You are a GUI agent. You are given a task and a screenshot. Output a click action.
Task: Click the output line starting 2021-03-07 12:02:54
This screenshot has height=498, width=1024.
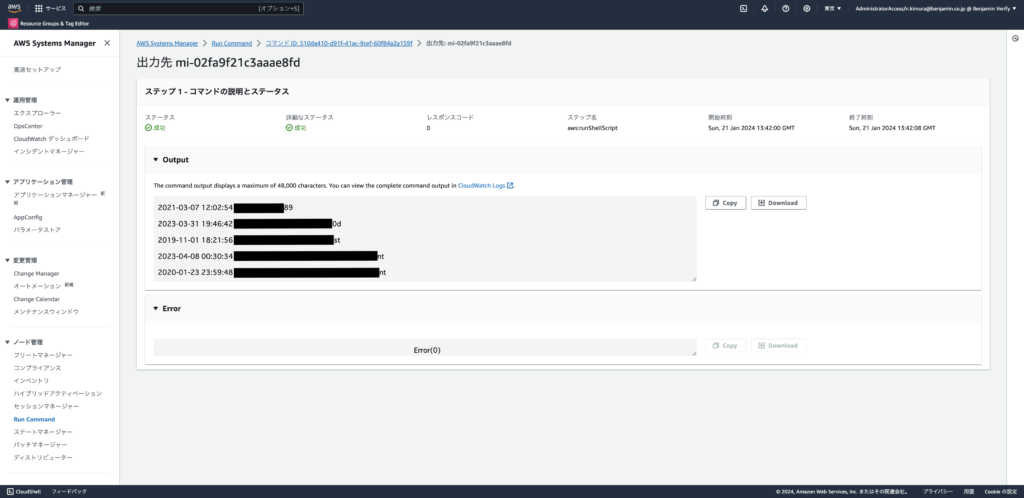tap(225, 208)
